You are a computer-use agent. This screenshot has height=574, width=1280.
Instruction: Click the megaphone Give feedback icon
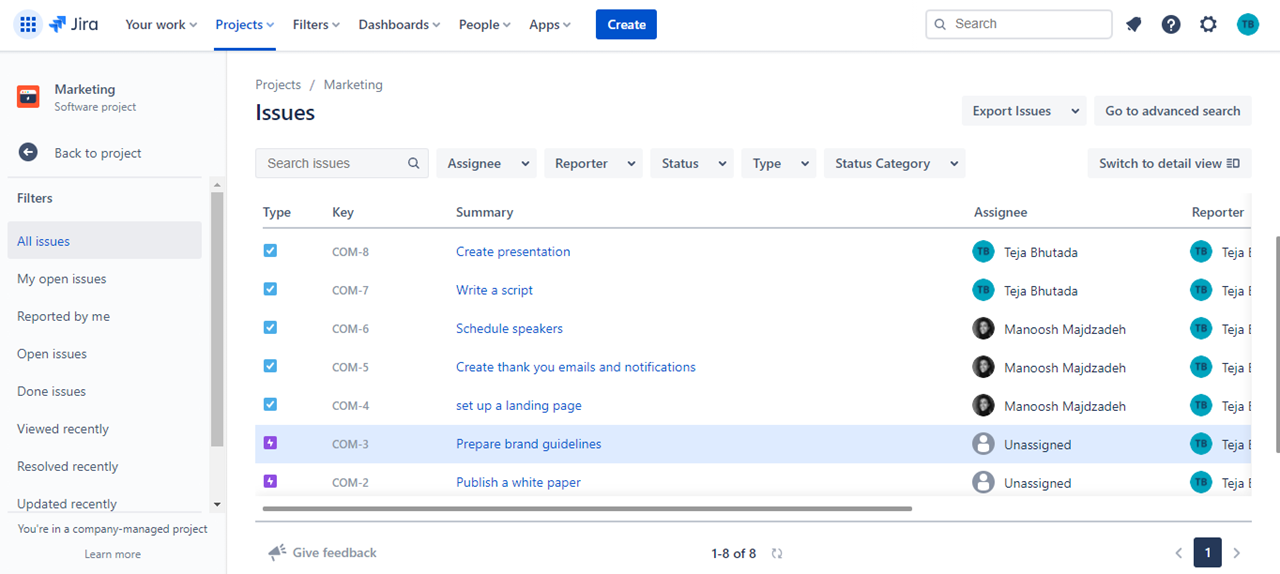(277, 552)
